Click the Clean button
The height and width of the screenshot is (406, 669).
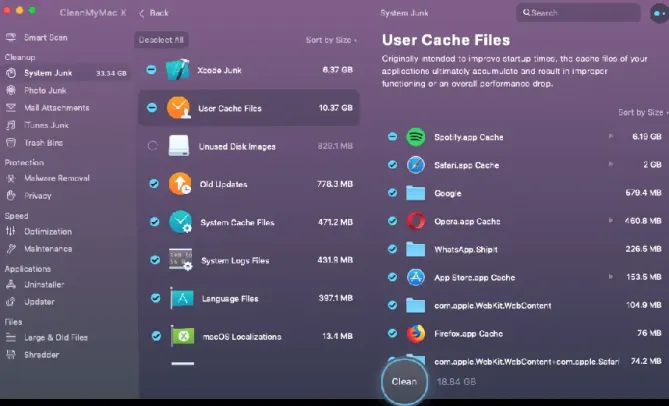tap(404, 382)
